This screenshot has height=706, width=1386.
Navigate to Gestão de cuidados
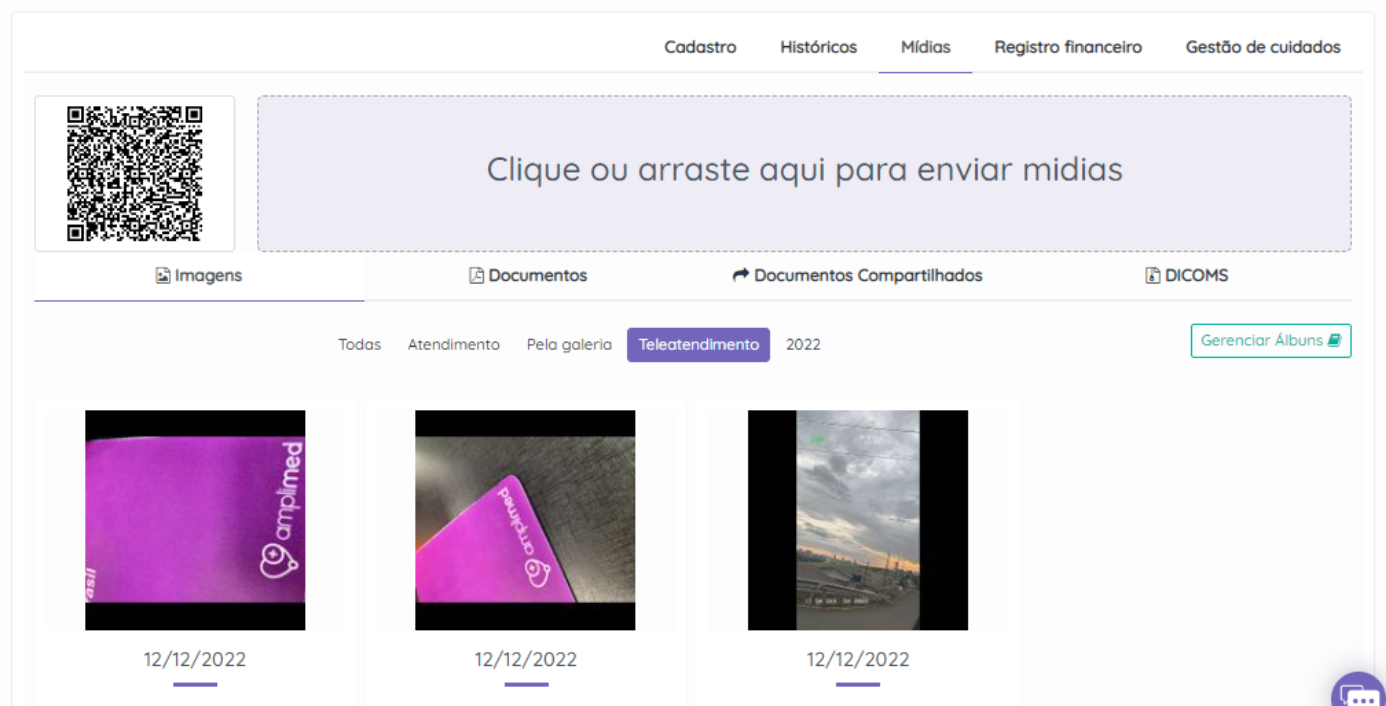(1262, 47)
